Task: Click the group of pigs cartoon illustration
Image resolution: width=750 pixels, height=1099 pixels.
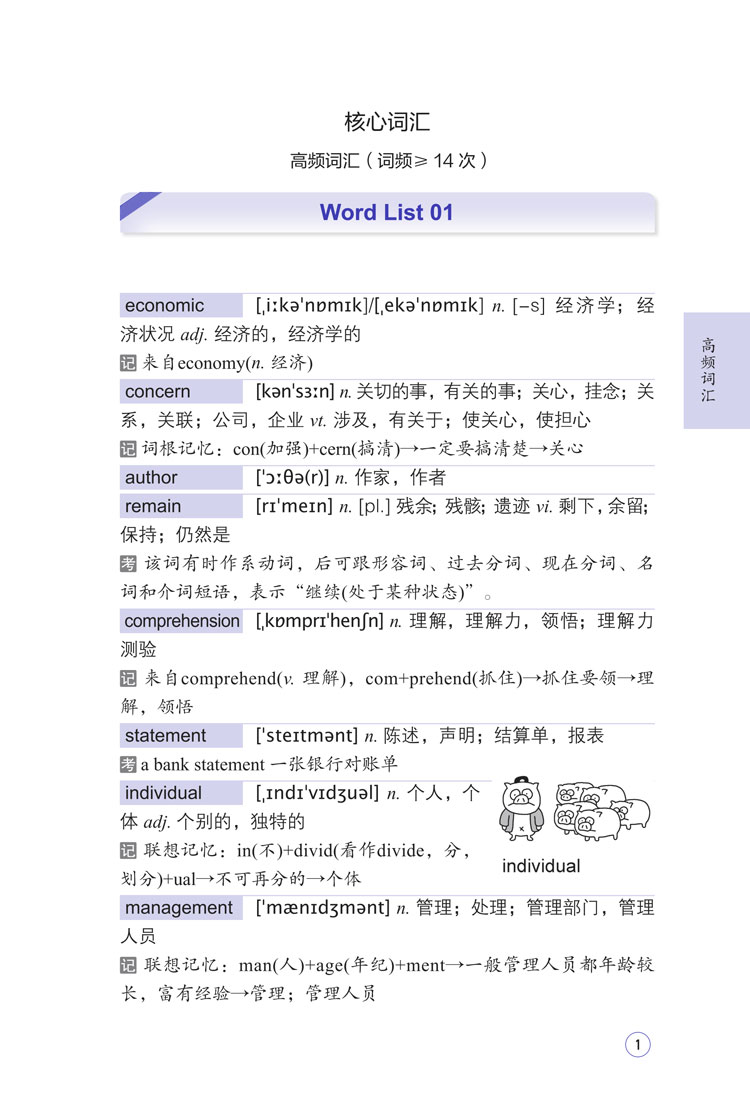Action: [603, 812]
